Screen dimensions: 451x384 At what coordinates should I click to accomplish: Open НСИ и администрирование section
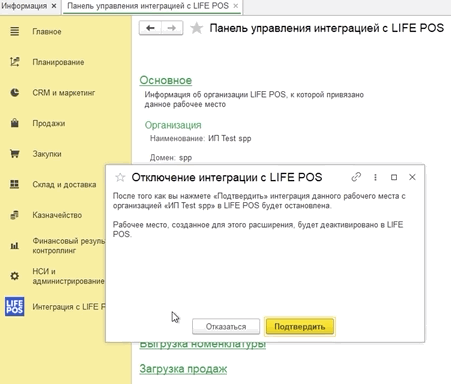(68, 276)
